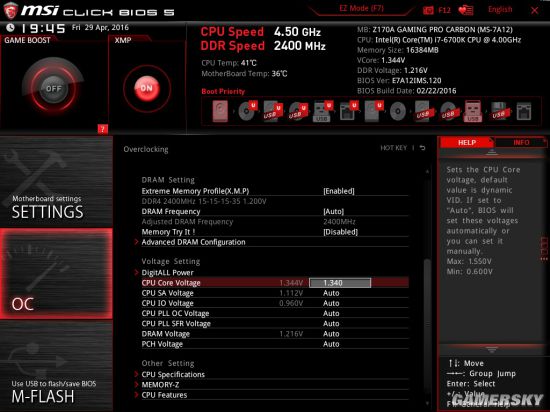Image resolution: width=550 pixels, height=412 pixels.
Task: Expand the DigitALL Power submenu
Action: (x=167, y=272)
